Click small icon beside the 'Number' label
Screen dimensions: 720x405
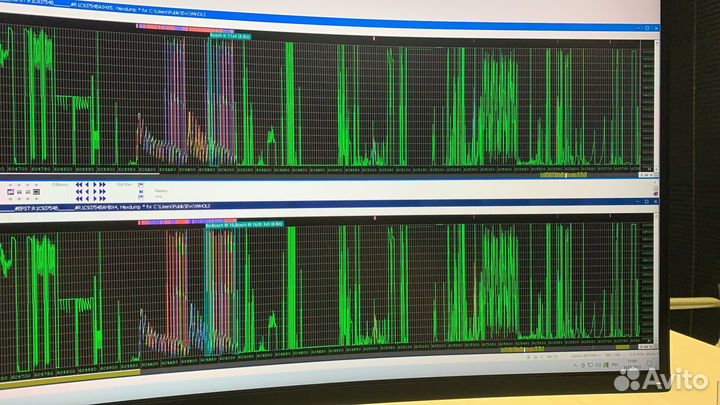pos(141,193)
